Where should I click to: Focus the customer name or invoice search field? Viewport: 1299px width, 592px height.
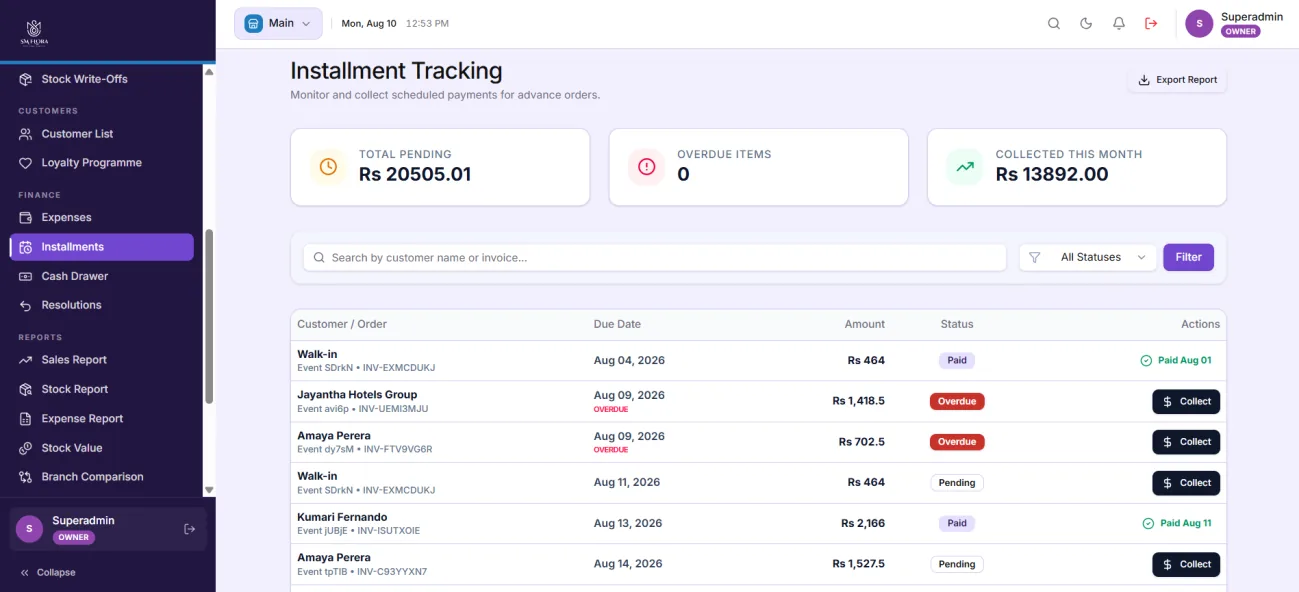tap(654, 257)
